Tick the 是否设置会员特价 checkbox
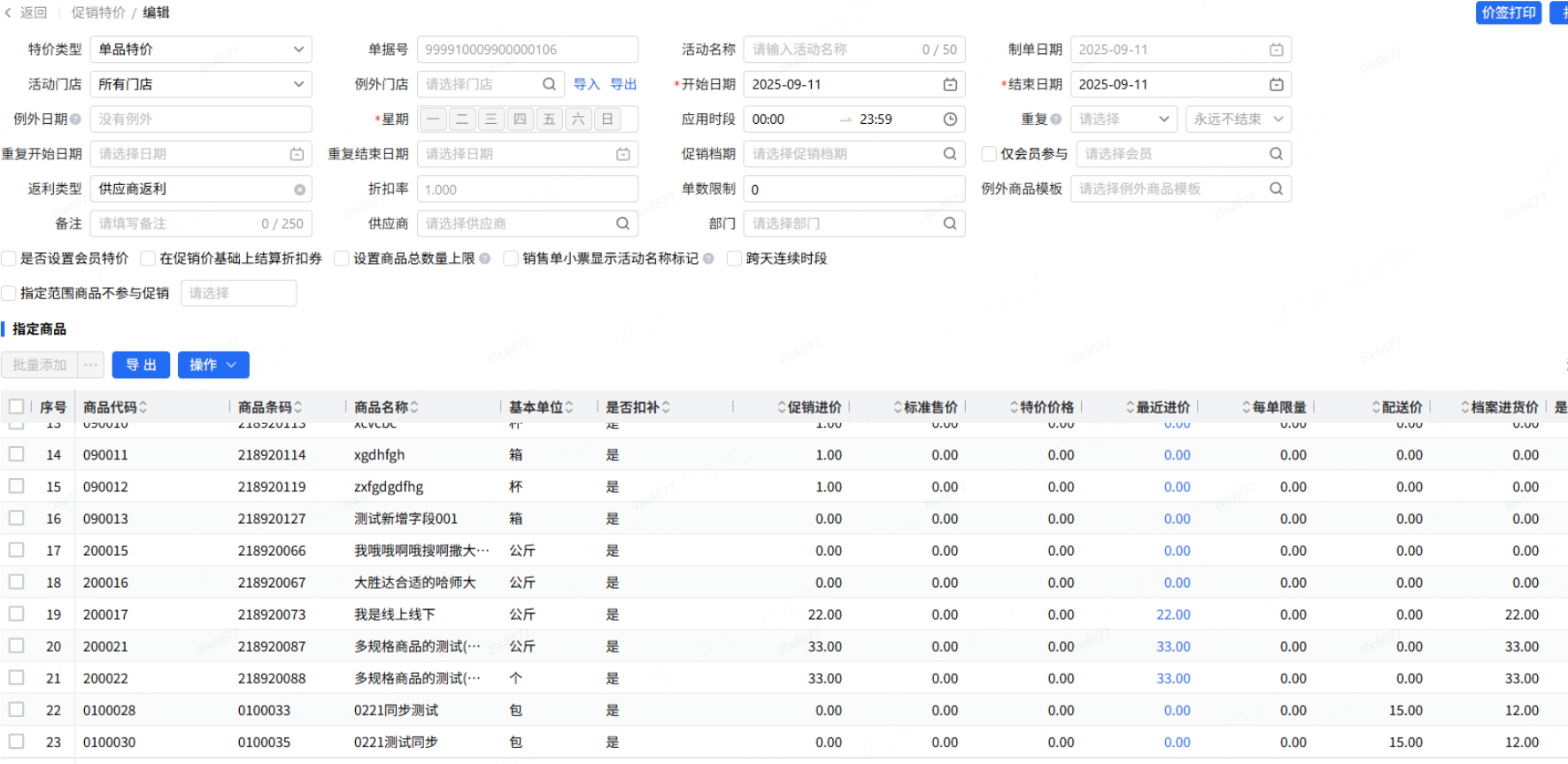Viewport: 1568px width, 764px height. pyautogui.click(x=10, y=259)
